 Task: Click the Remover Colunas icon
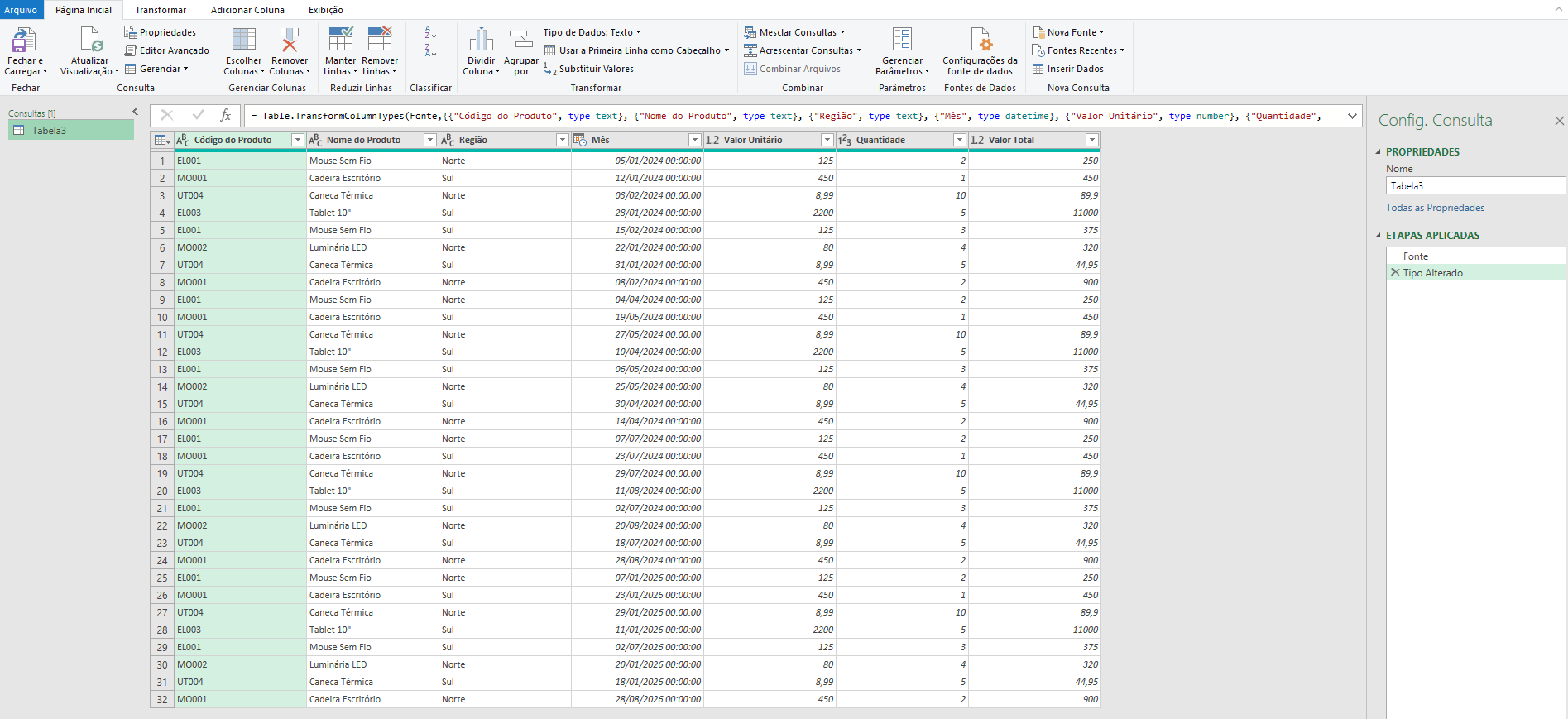pyautogui.click(x=290, y=40)
